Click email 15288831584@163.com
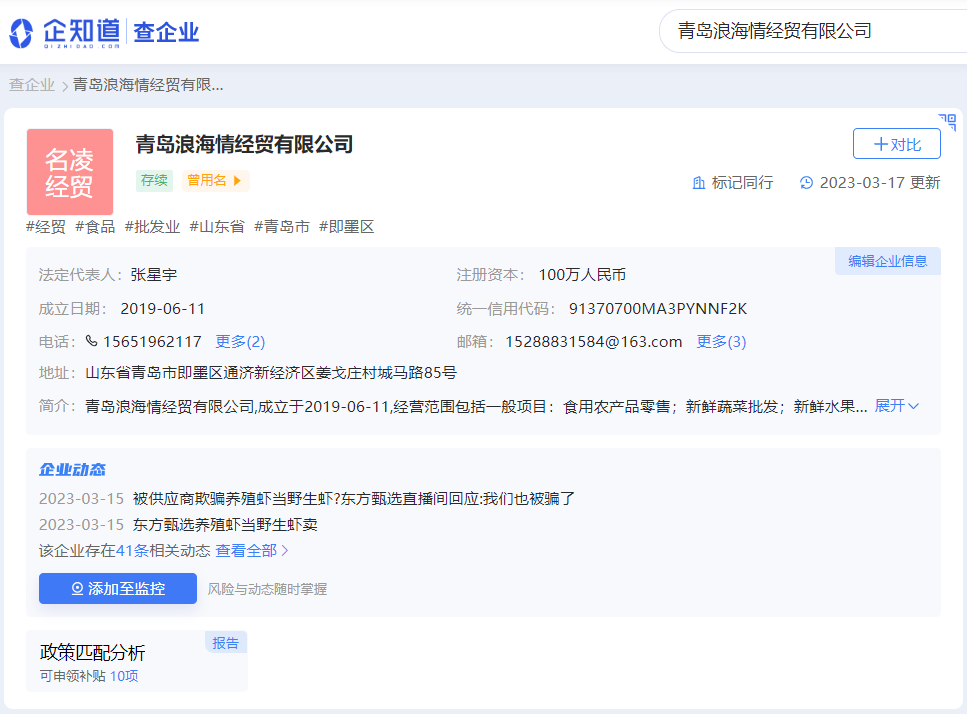 tap(594, 342)
